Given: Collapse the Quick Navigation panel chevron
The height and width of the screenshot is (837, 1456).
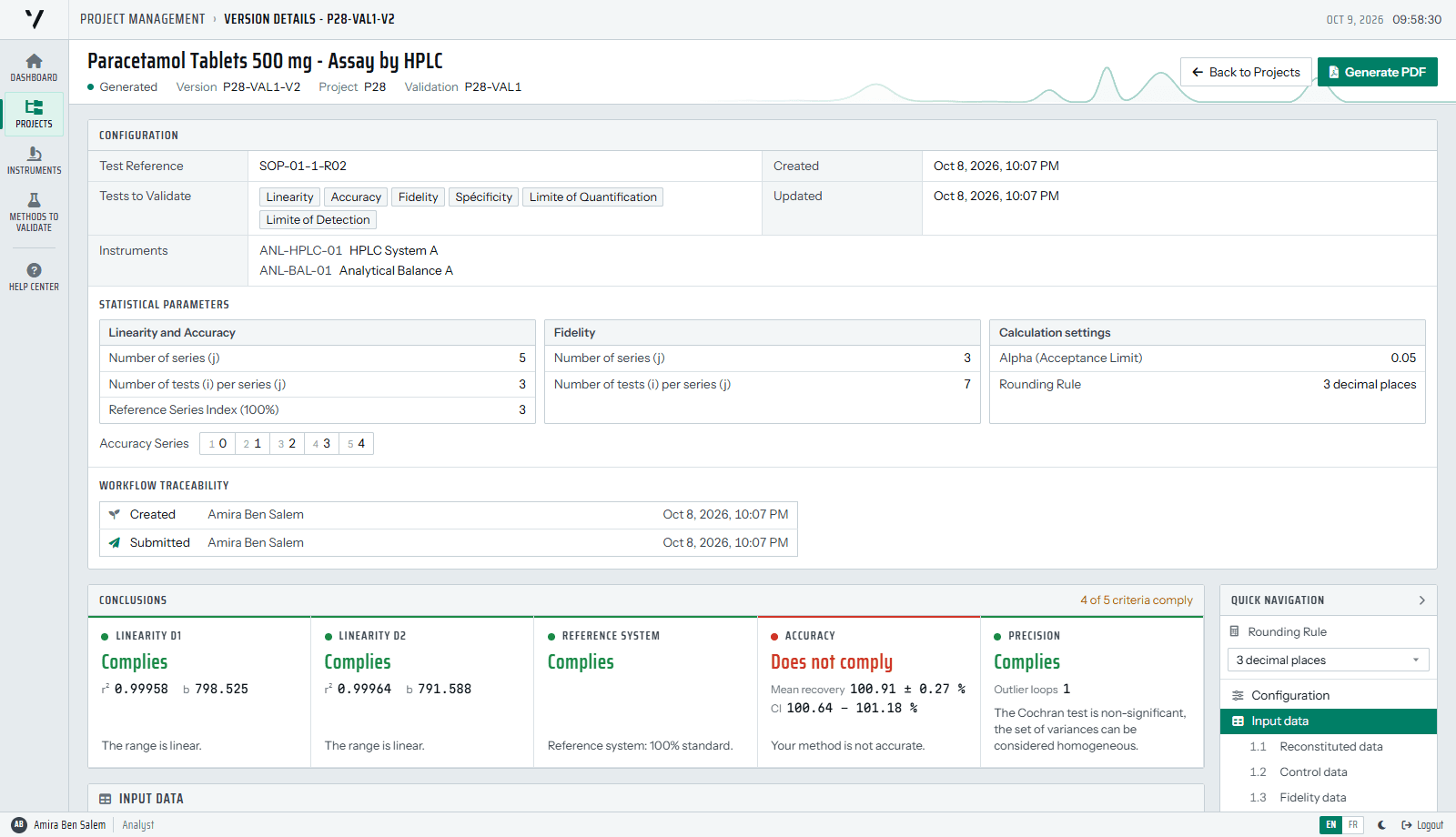Looking at the screenshot, I should [1421, 600].
